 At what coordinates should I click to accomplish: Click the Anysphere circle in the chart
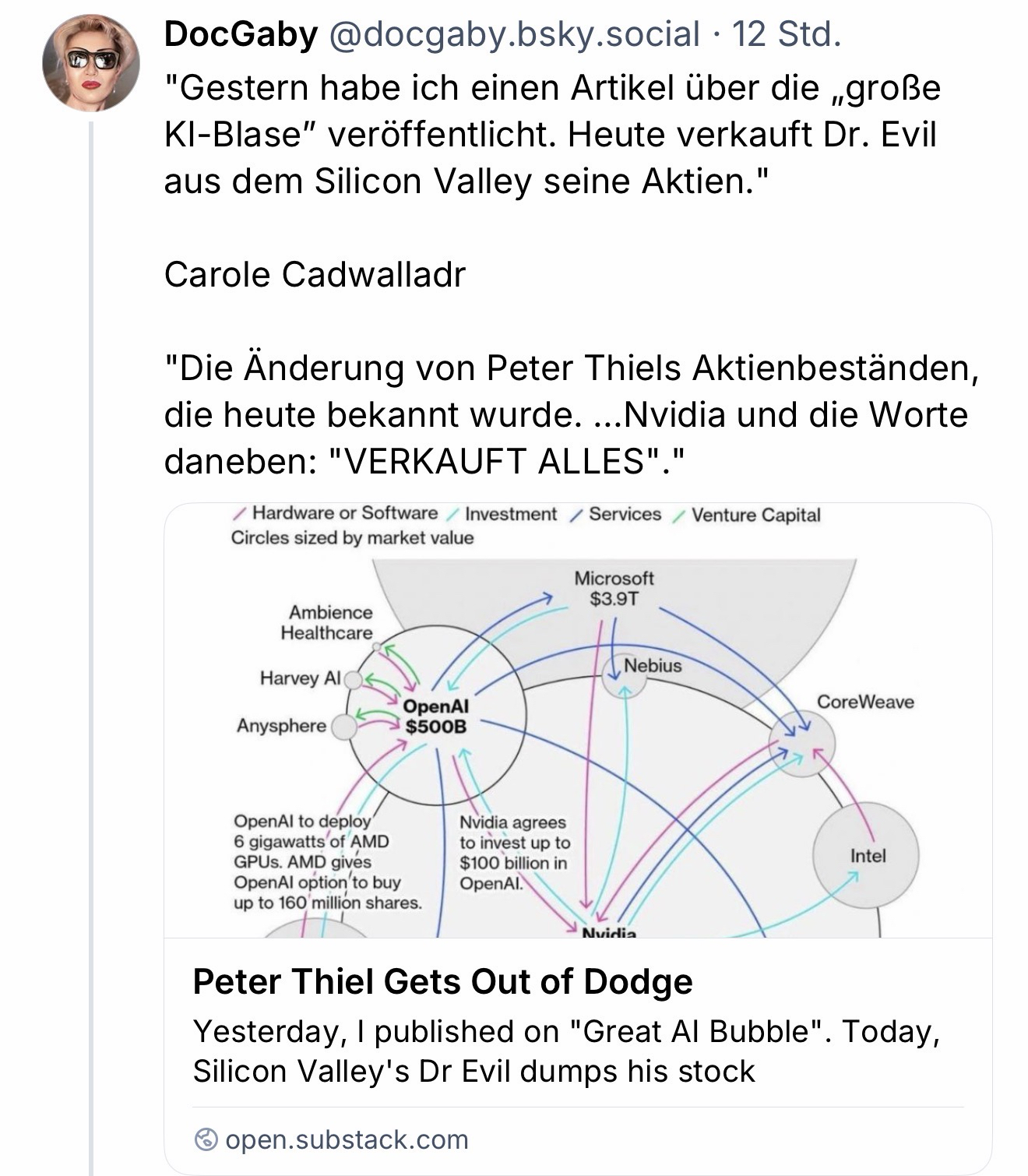coord(343,727)
